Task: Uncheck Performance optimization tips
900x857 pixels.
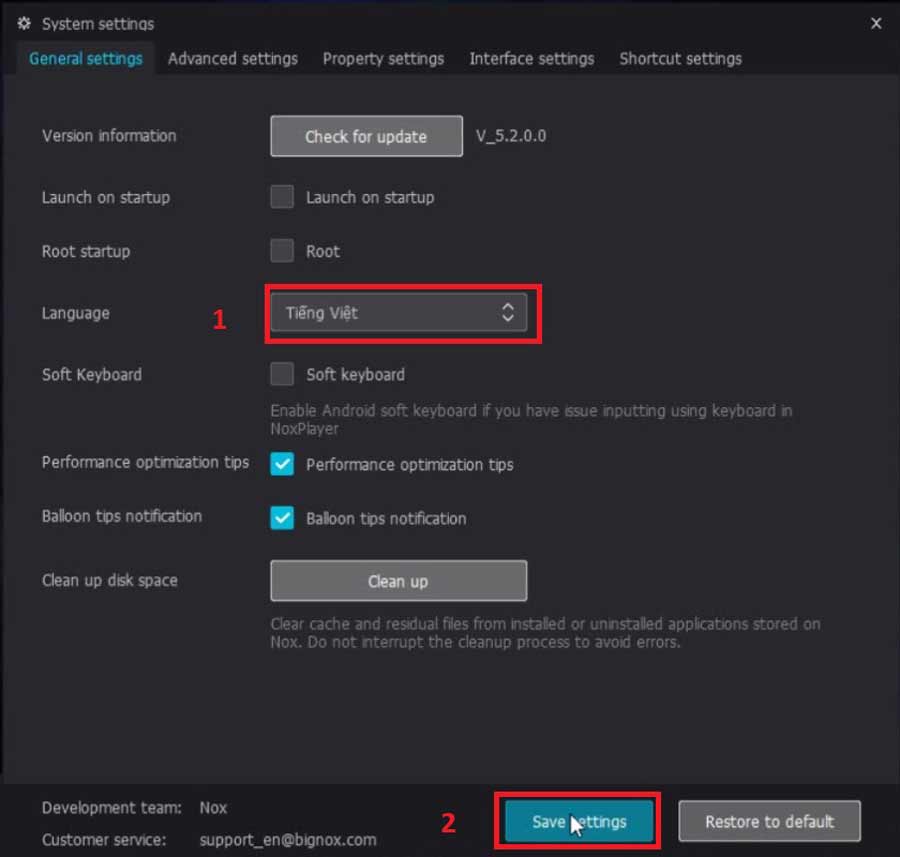Action: (282, 464)
